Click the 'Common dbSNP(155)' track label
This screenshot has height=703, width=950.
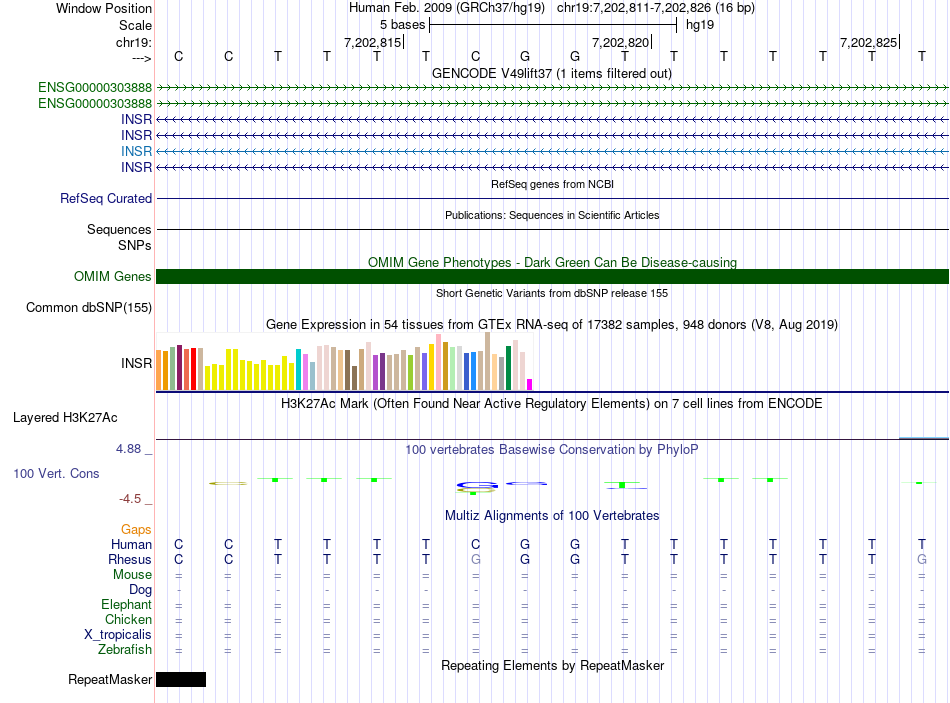click(x=89, y=307)
